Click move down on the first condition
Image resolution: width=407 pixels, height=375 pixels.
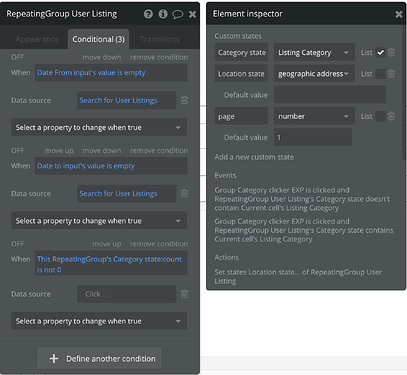pos(102,57)
